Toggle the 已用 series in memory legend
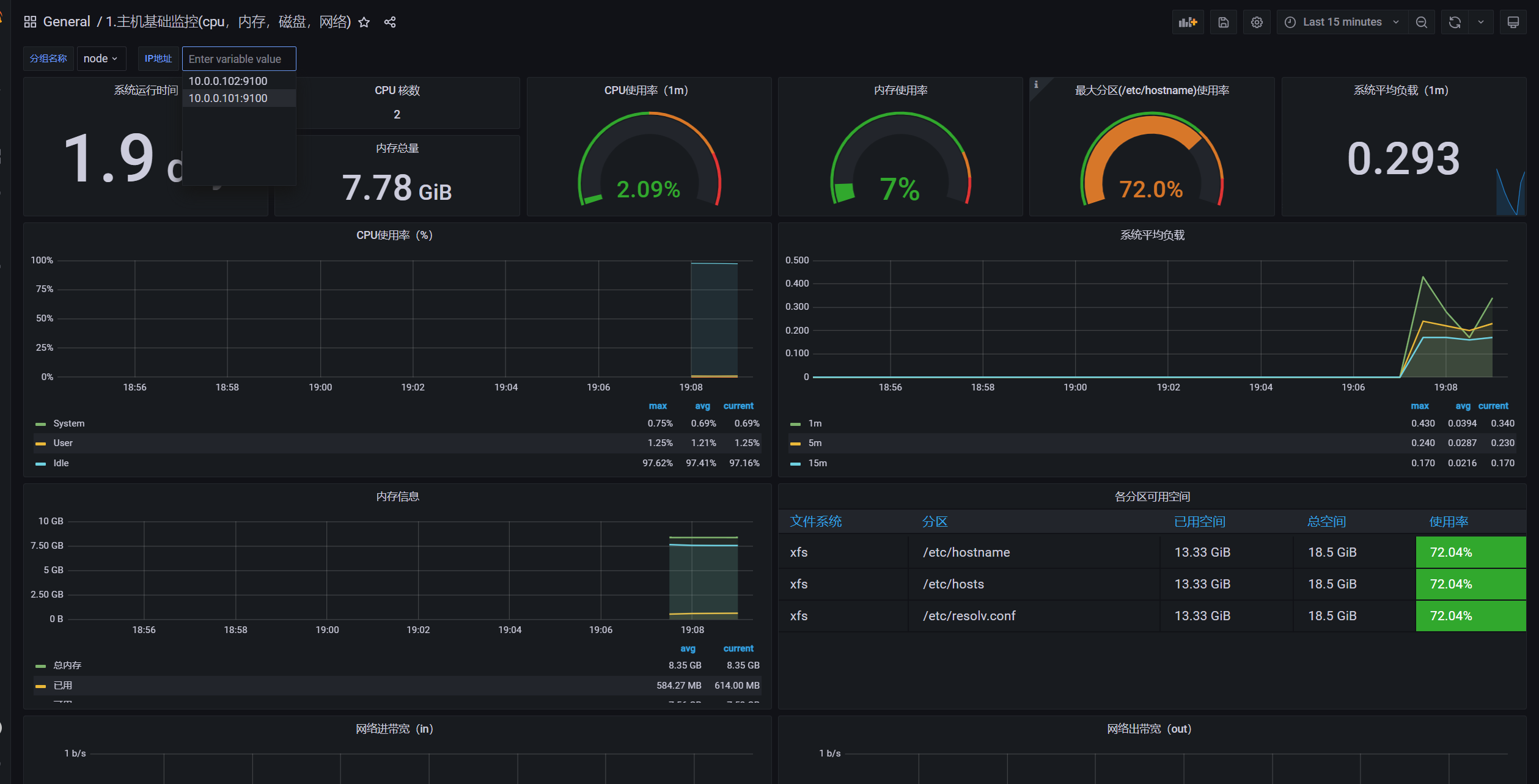The height and width of the screenshot is (784, 1539). (62, 686)
